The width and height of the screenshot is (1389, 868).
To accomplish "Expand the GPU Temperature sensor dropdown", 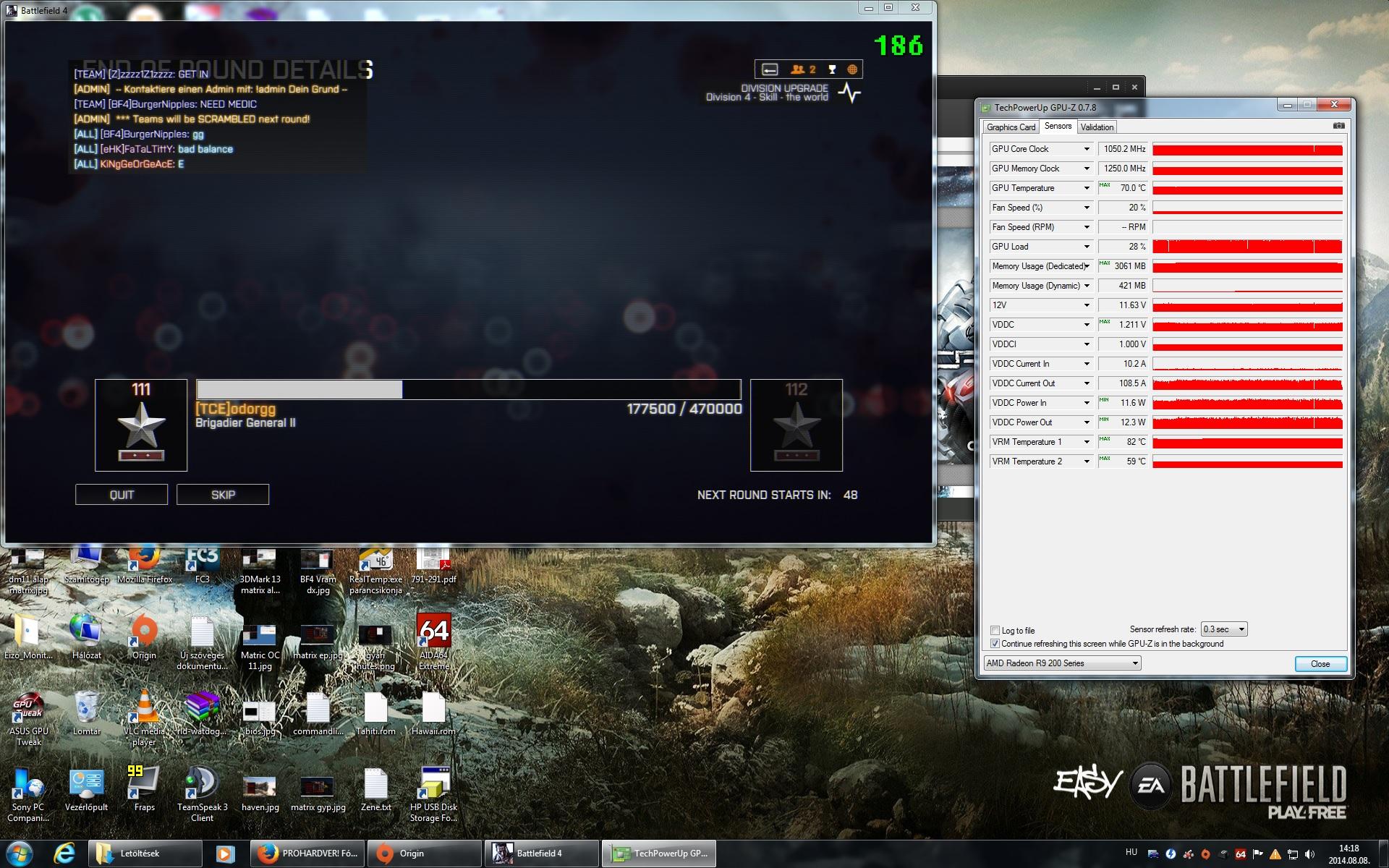I will pos(1086,188).
